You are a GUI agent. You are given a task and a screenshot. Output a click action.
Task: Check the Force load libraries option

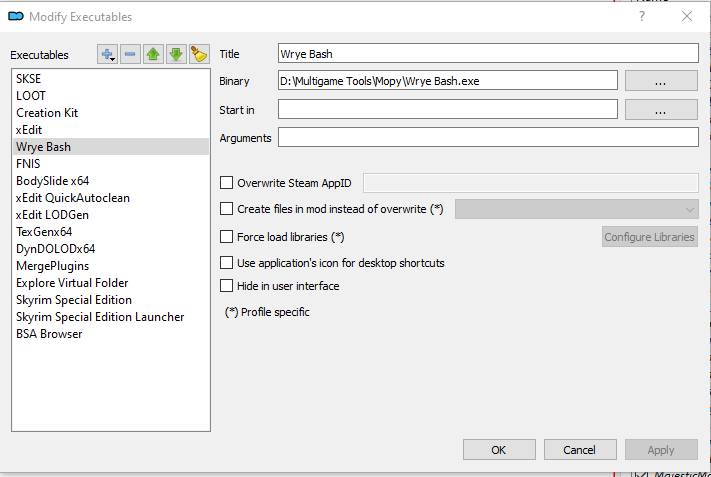(226, 237)
